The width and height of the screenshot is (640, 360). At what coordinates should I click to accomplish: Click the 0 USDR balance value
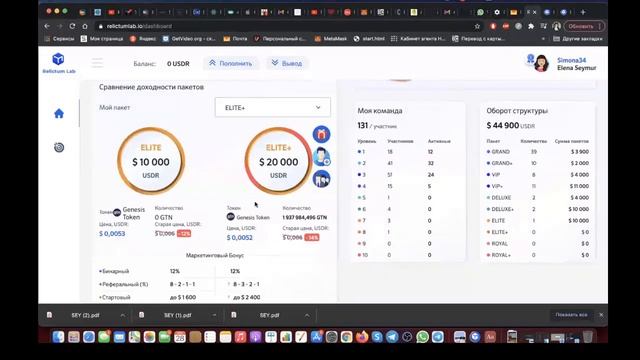point(178,64)
